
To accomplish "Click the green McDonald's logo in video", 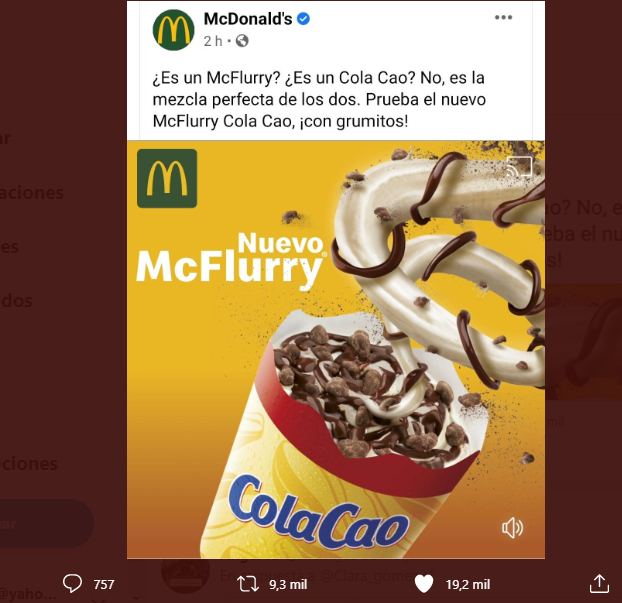I will [x=167, y=178].
